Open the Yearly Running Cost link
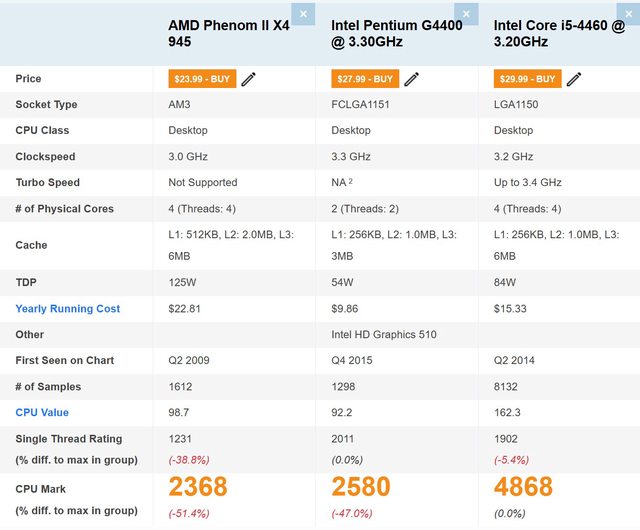The image size is (640, 530). tap(67, 309)
